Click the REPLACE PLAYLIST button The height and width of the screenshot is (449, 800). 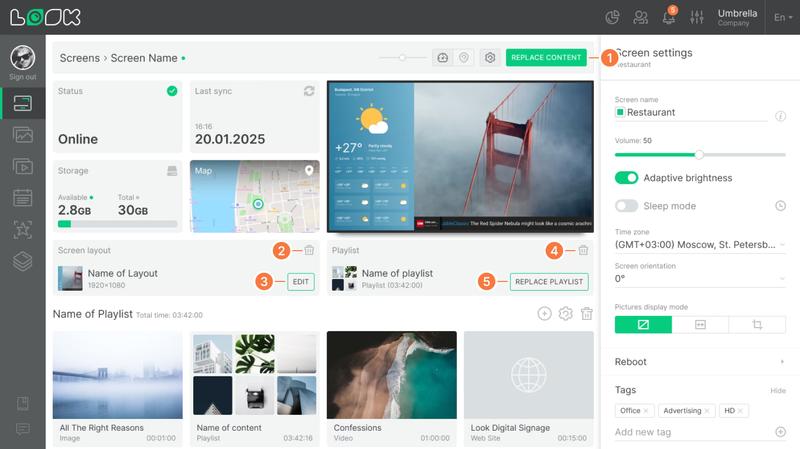tap(549, 282)
